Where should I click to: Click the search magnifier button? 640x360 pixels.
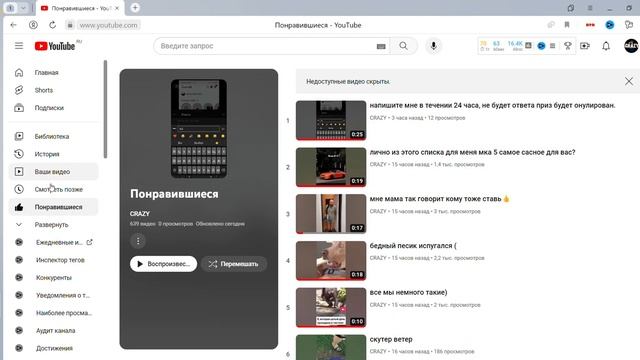click(403, 46)
